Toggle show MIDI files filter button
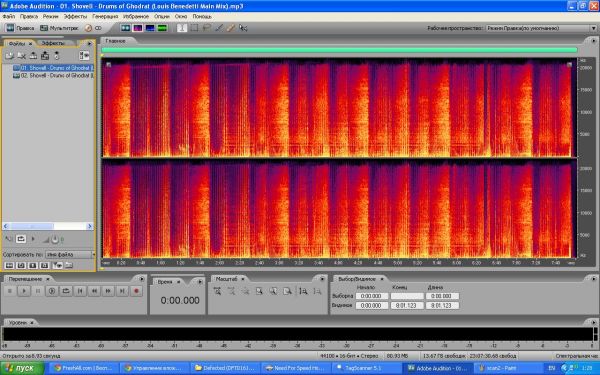600x375 pixels. click(x=45, y=265)
